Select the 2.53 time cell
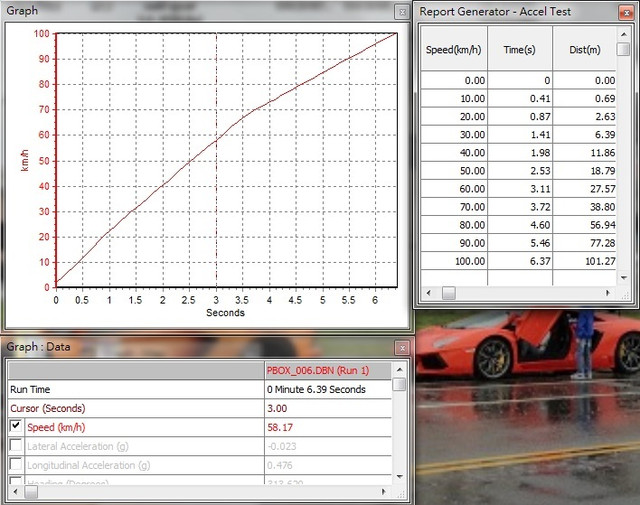Viewport: 640px width, 505px height. point(520,171)
